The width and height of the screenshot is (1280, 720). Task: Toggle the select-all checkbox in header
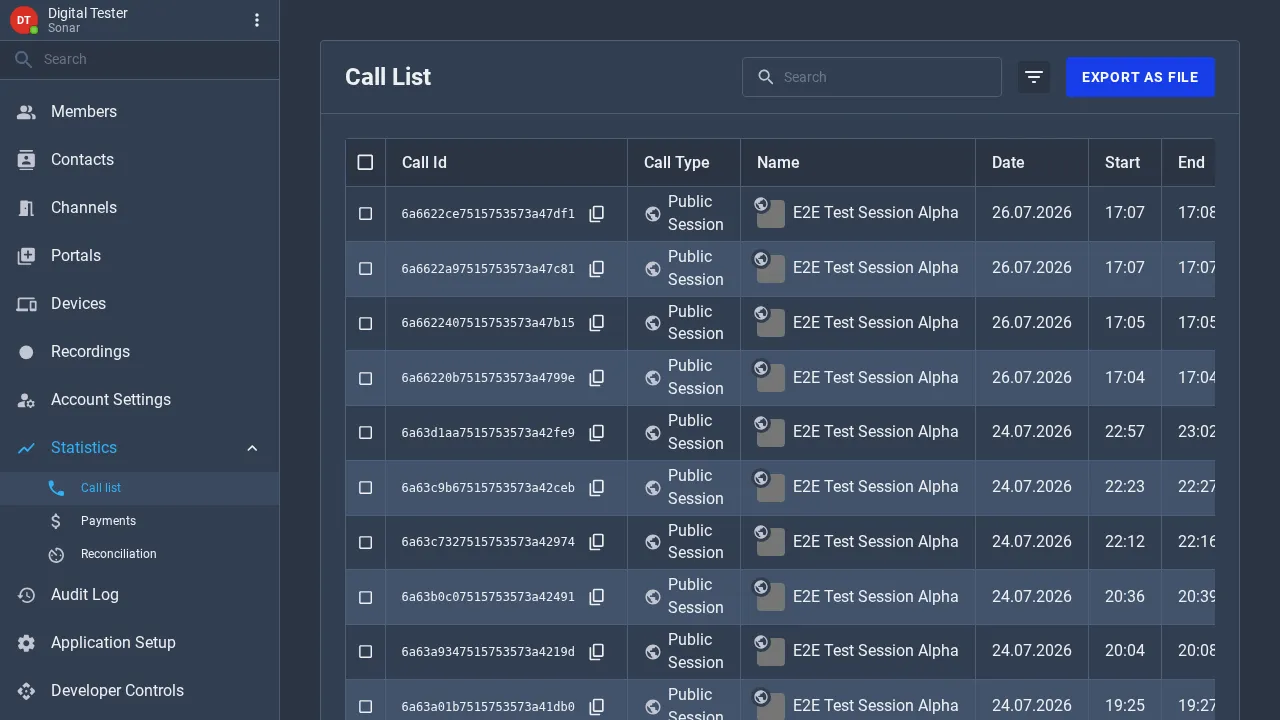[365, 162]
